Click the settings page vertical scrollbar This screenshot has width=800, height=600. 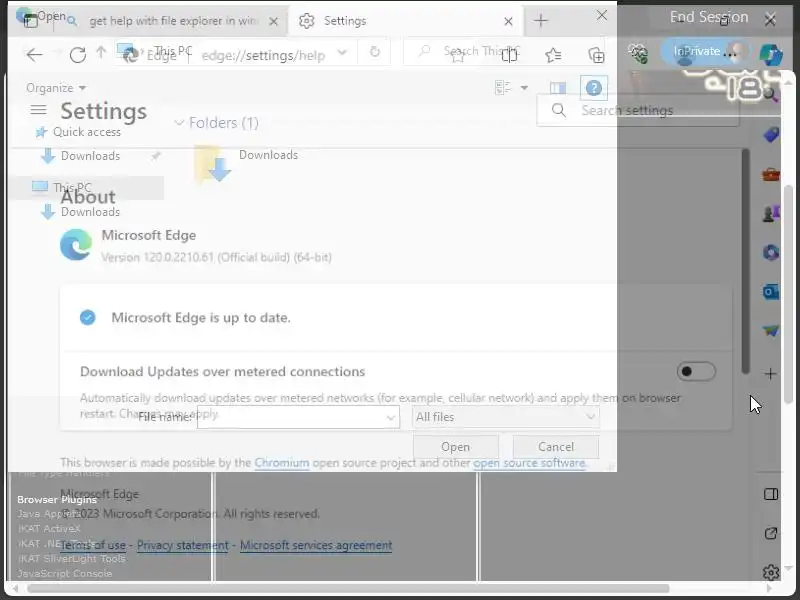pyautogui.click(x=746, y=260)
